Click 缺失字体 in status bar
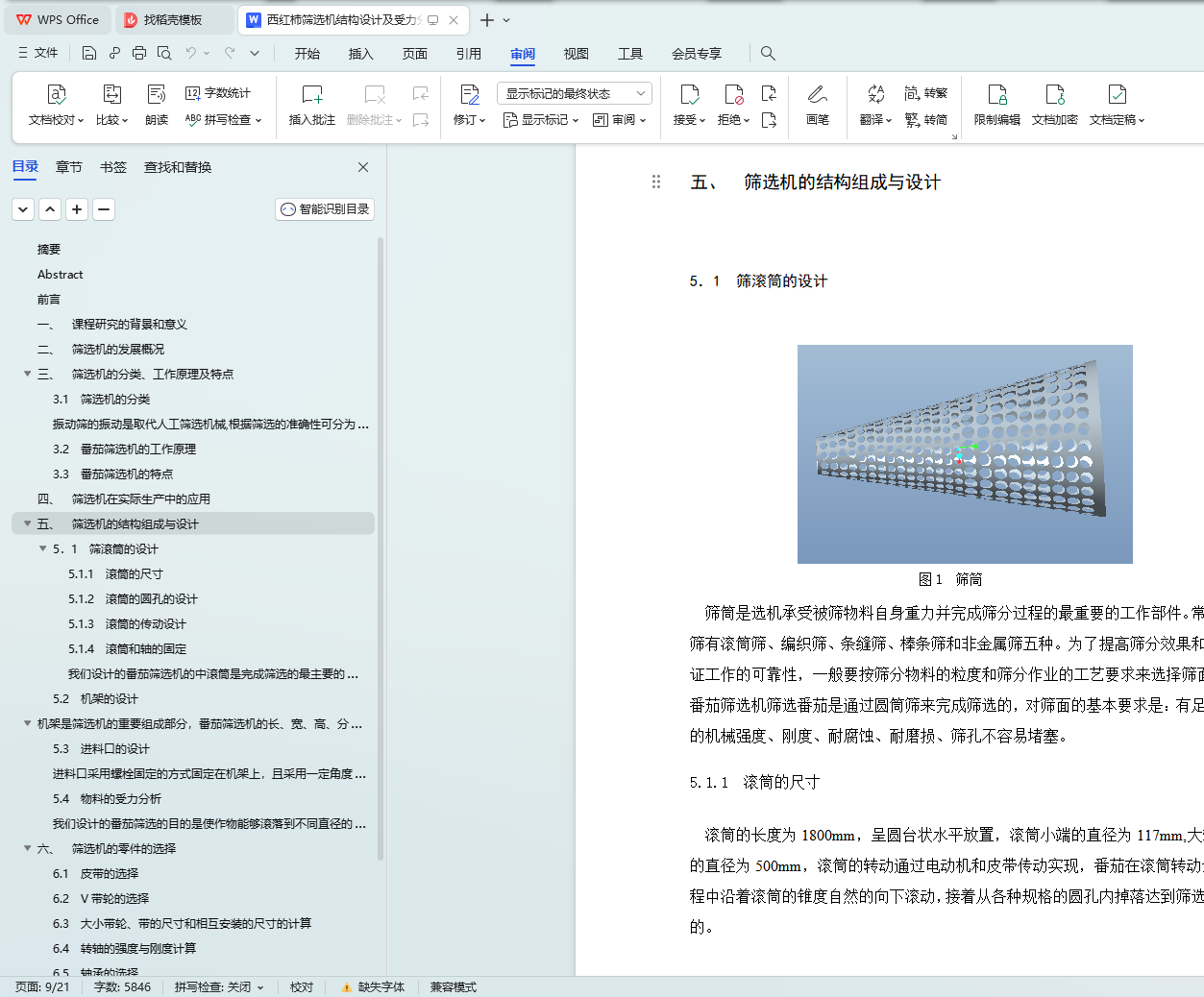This screenshot has width=1204, height=997. click(x=373, y=987)
